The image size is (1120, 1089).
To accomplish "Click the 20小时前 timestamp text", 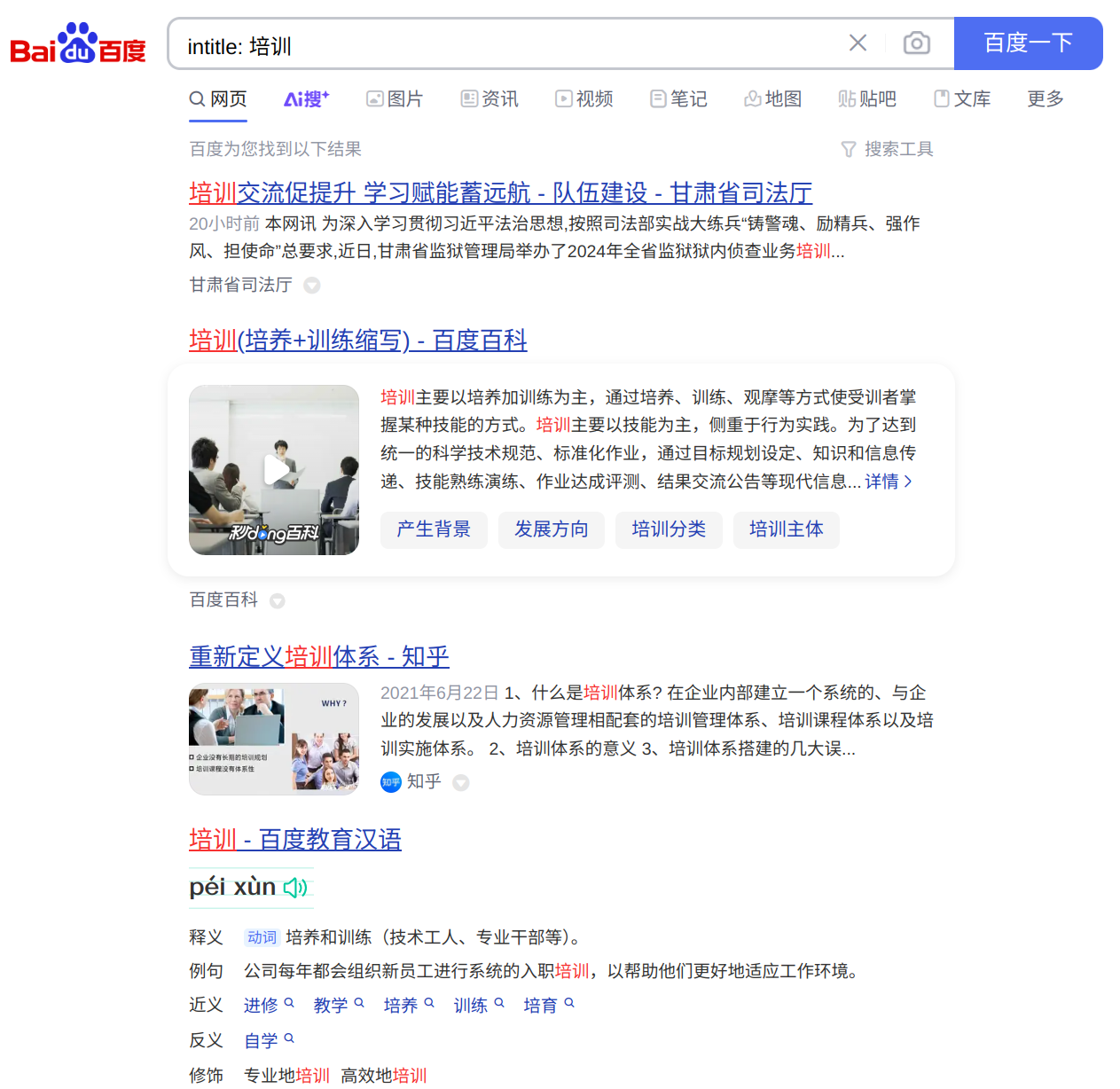I will [x=224, y=223].
